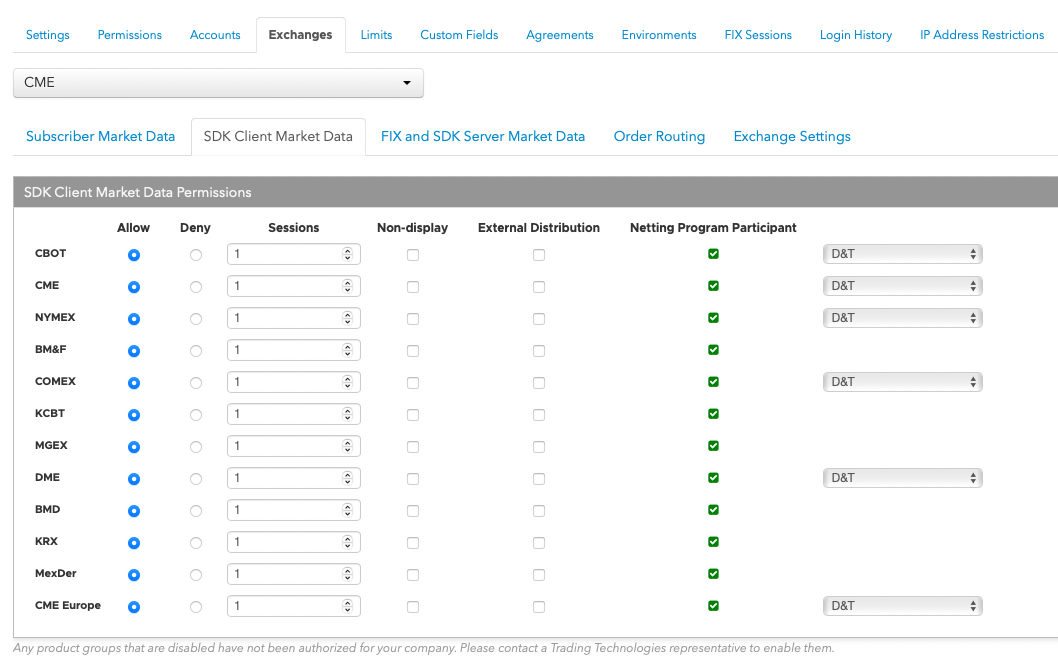
Task: Switch to Subscriber Market Data sub-tab
Action: click(101, 137)
